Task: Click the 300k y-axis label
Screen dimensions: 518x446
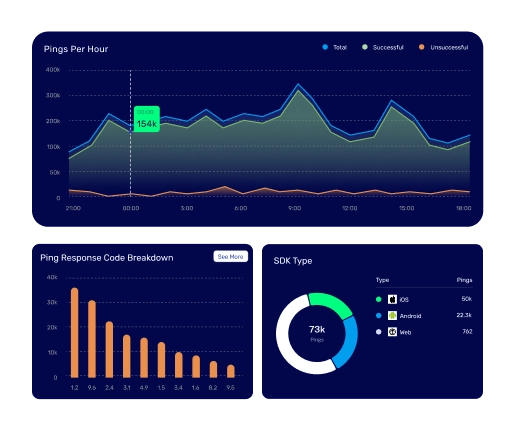Action: (53, 95)
